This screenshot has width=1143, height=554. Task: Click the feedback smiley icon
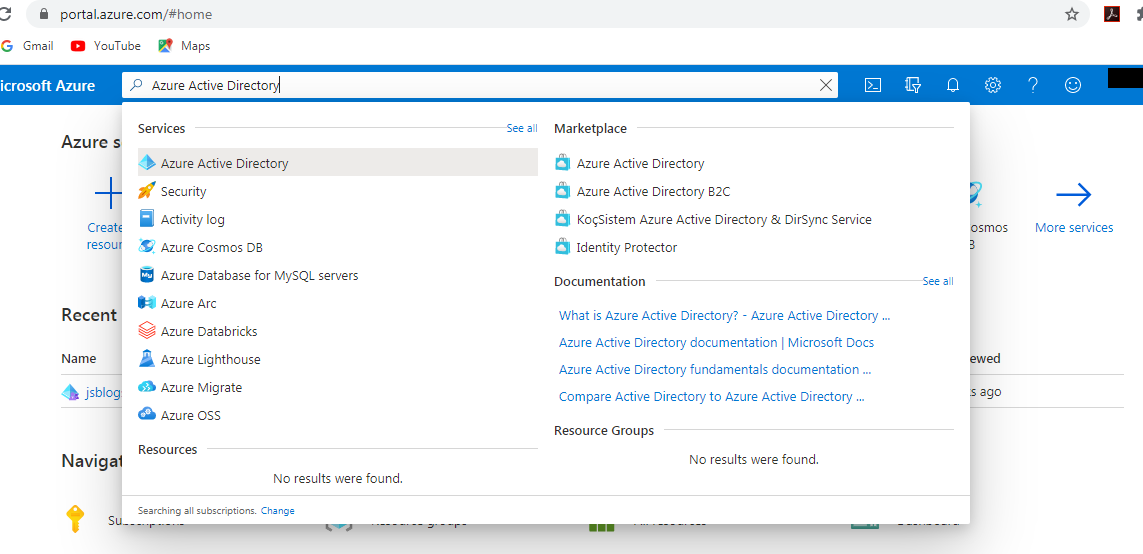[x=1073, y=86]
